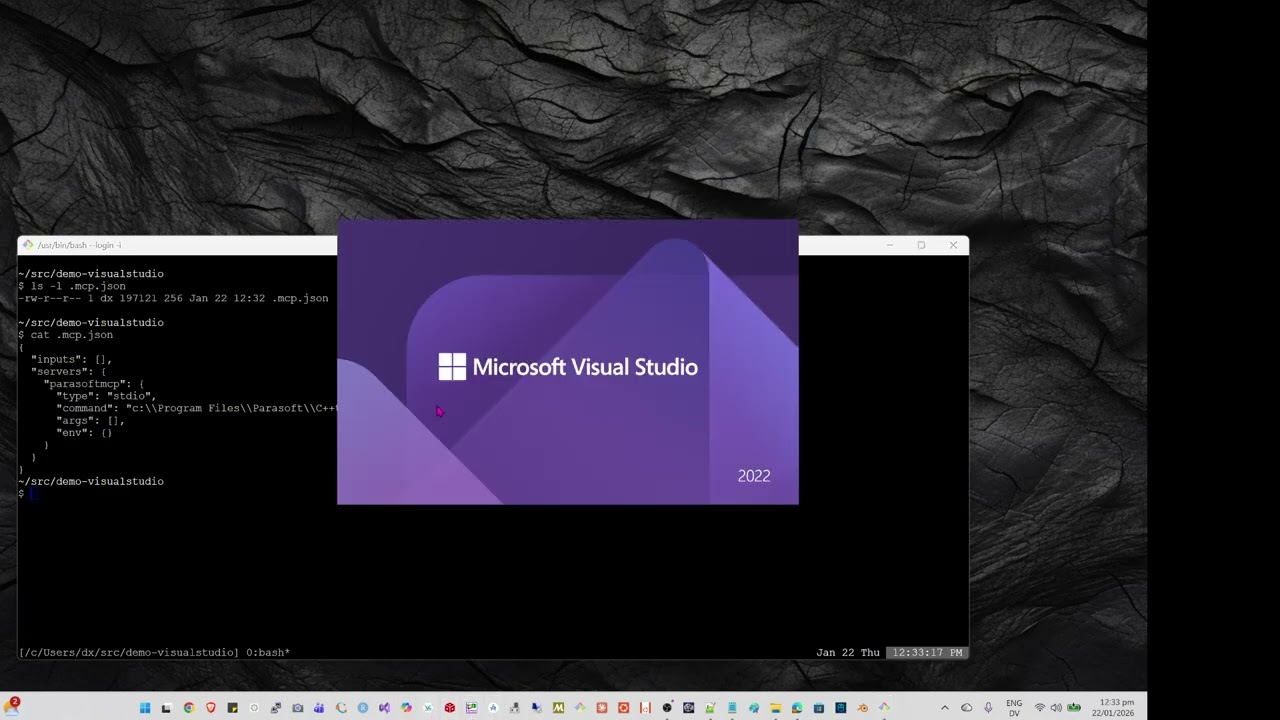
Task: Launch Blender from the taskbar
Action: click(863, 708)
